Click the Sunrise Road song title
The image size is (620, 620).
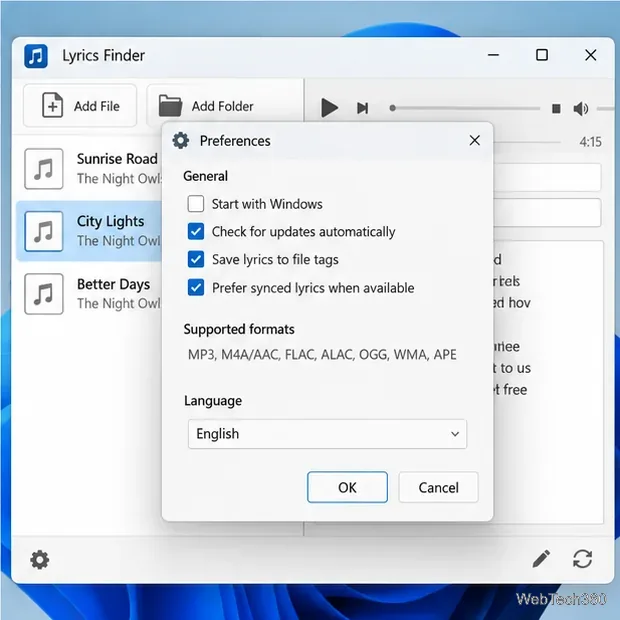coord(117,159)
